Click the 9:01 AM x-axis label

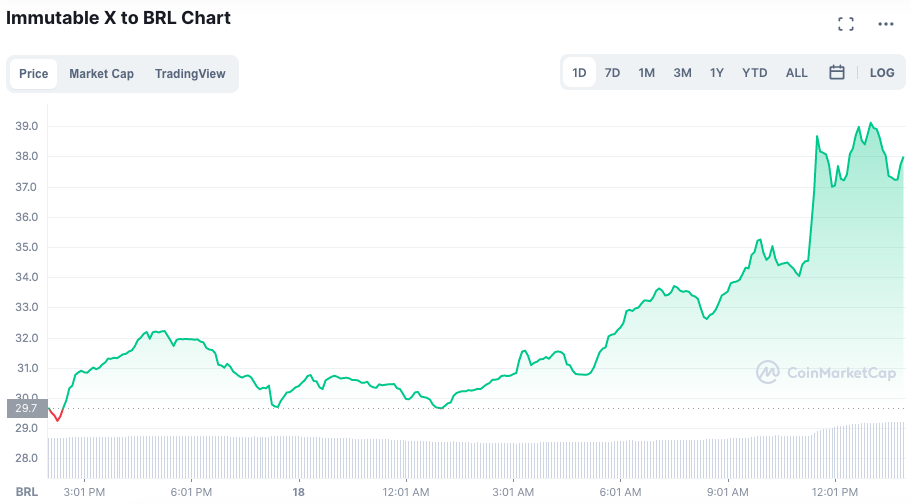point(727,492)
